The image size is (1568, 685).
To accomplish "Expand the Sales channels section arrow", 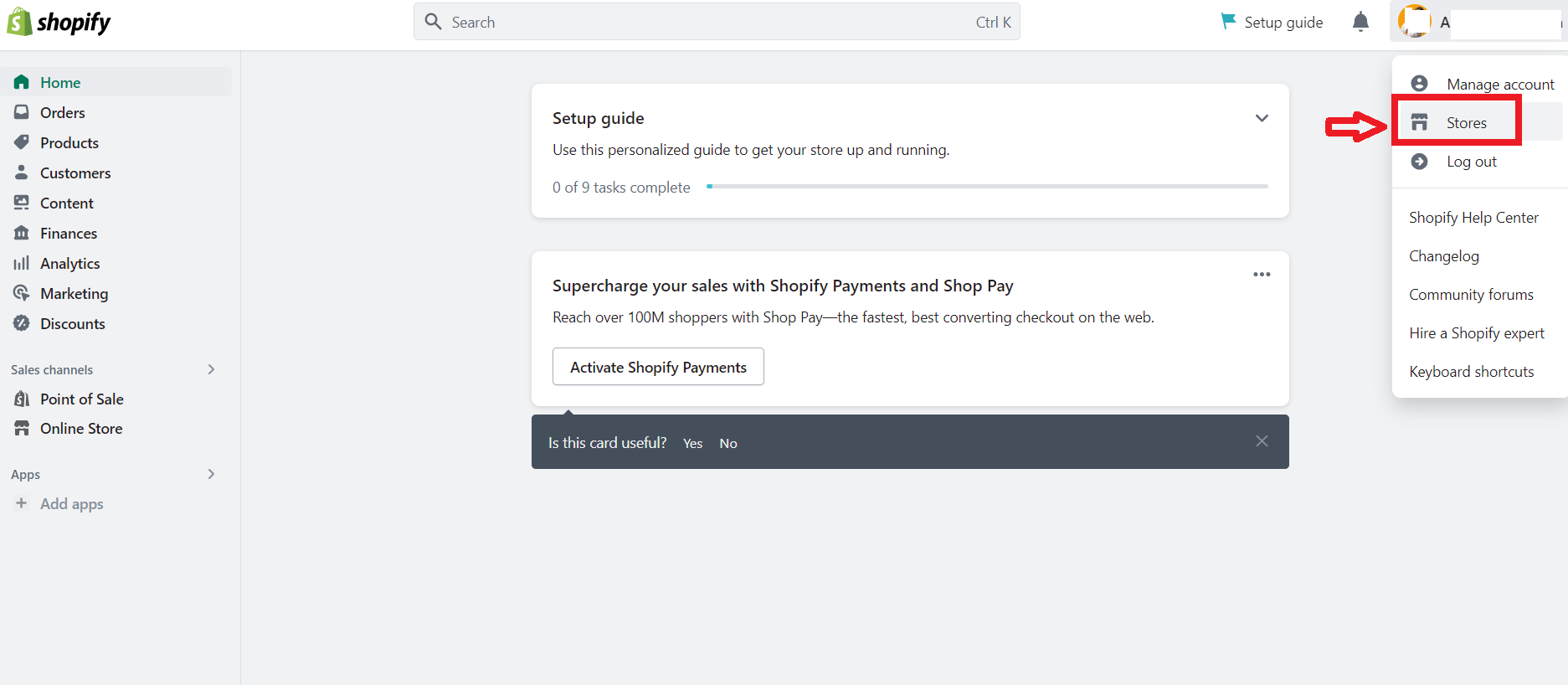I will 211,369.
